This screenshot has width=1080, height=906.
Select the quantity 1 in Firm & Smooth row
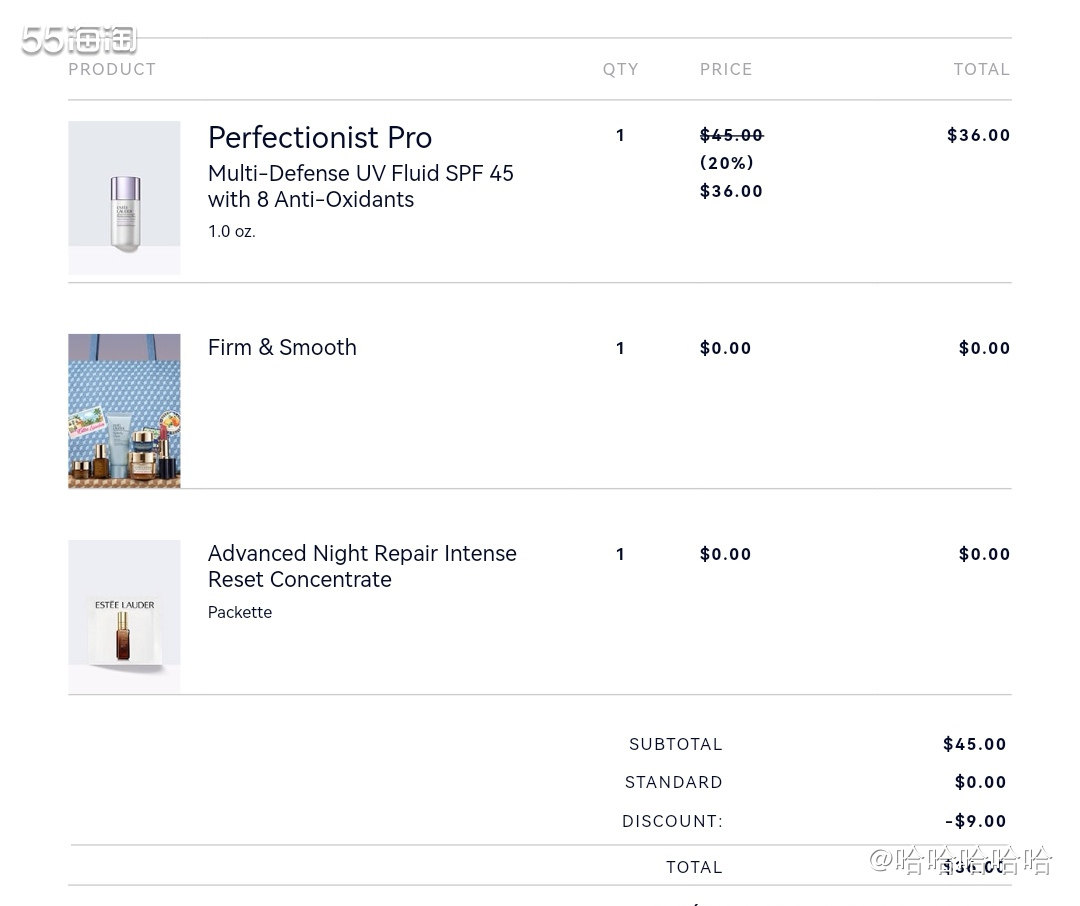pos(621,349)
